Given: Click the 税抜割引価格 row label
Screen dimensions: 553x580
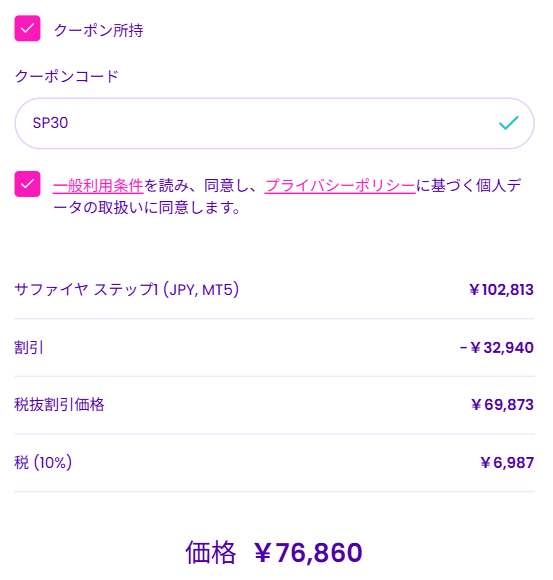Looking at the screenshot, I should (59, 405).
